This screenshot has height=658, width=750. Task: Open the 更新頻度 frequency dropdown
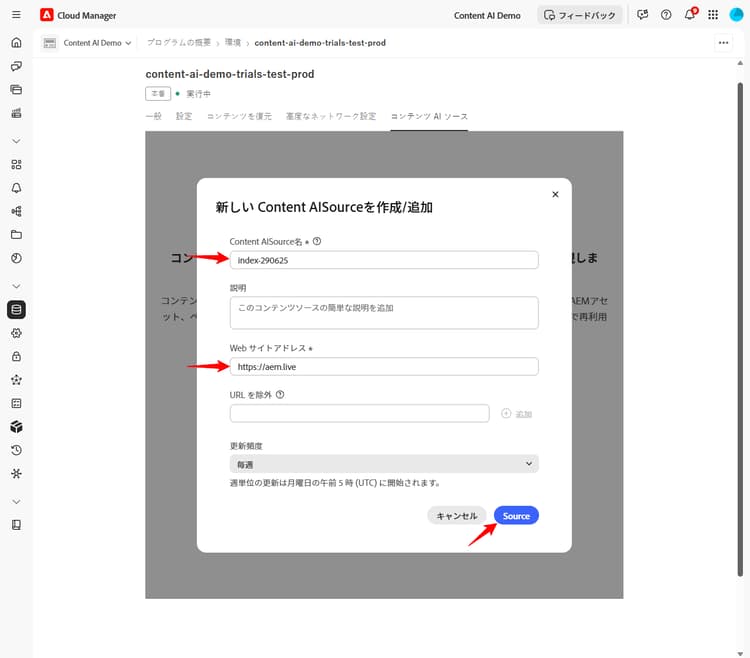tap(384, 464)
